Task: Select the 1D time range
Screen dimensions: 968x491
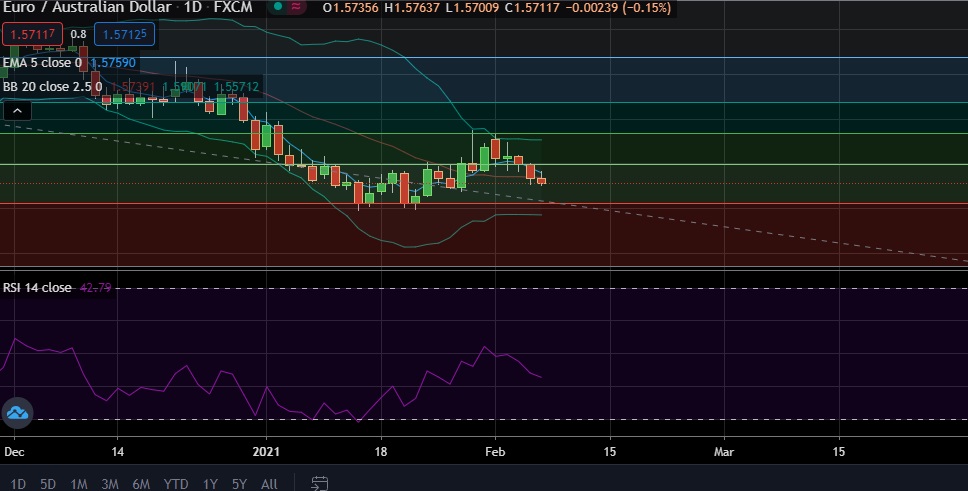Action: tap(18, 484)
